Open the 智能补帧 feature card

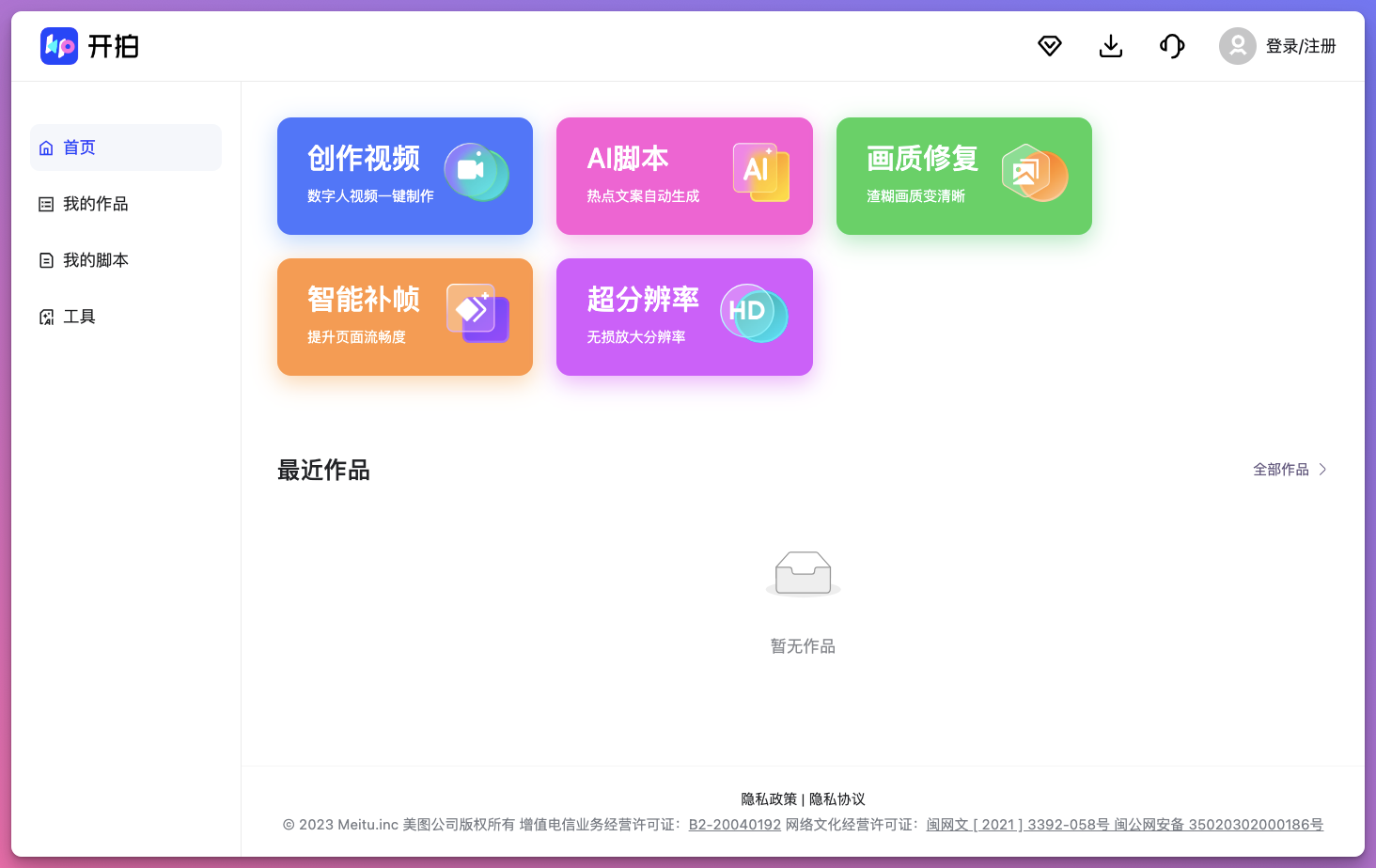[404, 317]
